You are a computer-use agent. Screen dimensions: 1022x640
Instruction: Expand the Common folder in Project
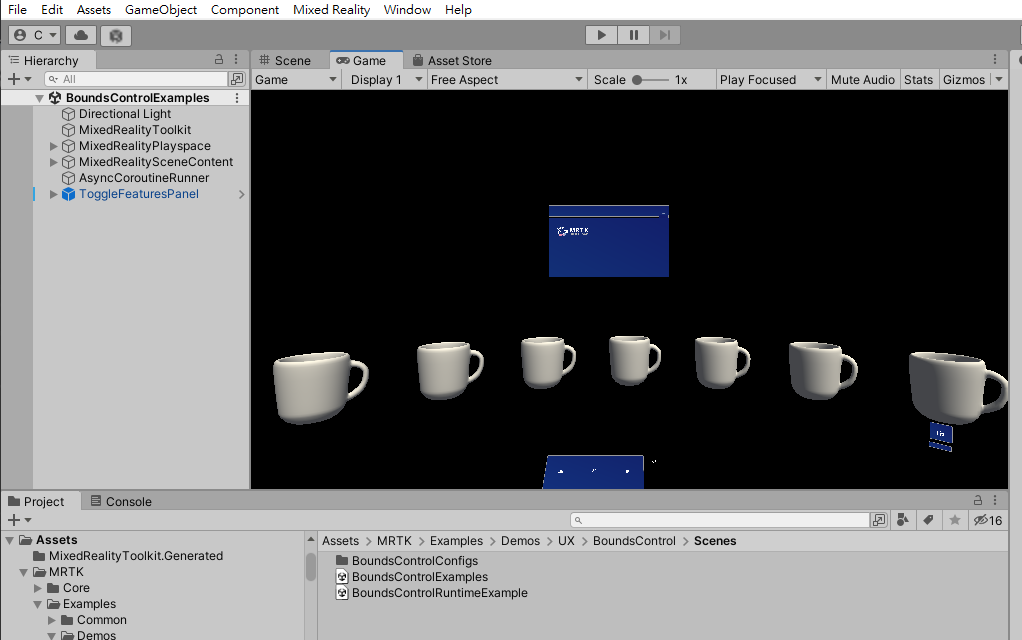[x=52, y=620]
